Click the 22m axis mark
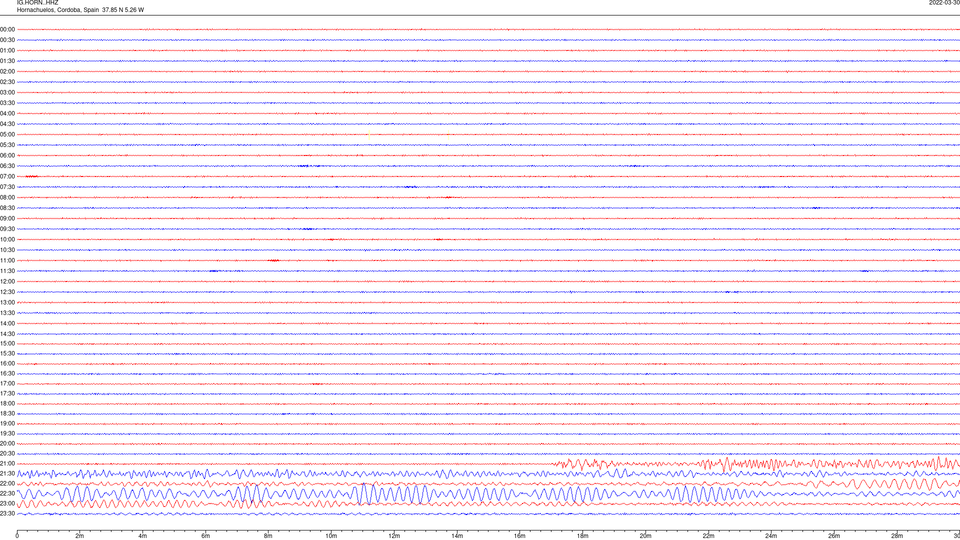 [x=708, y=536]
